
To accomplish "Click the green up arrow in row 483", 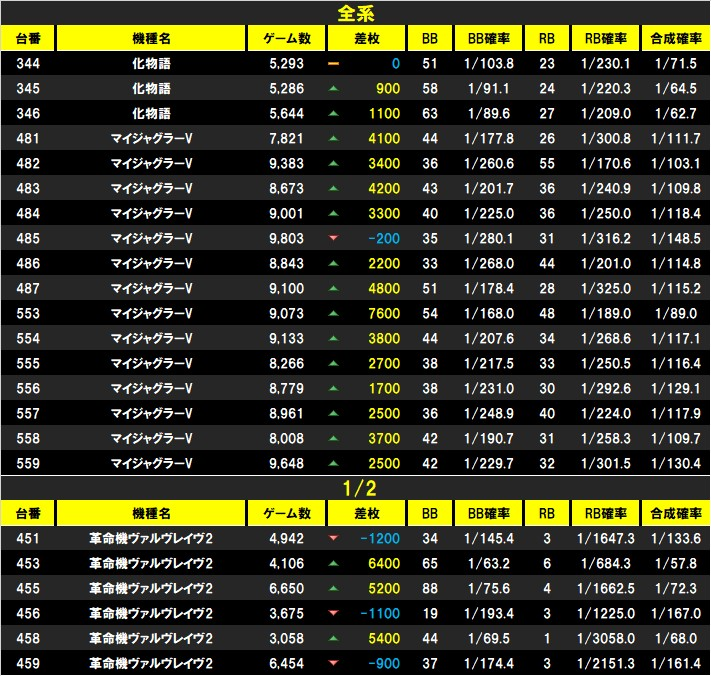I will click(x=333, y=188).
